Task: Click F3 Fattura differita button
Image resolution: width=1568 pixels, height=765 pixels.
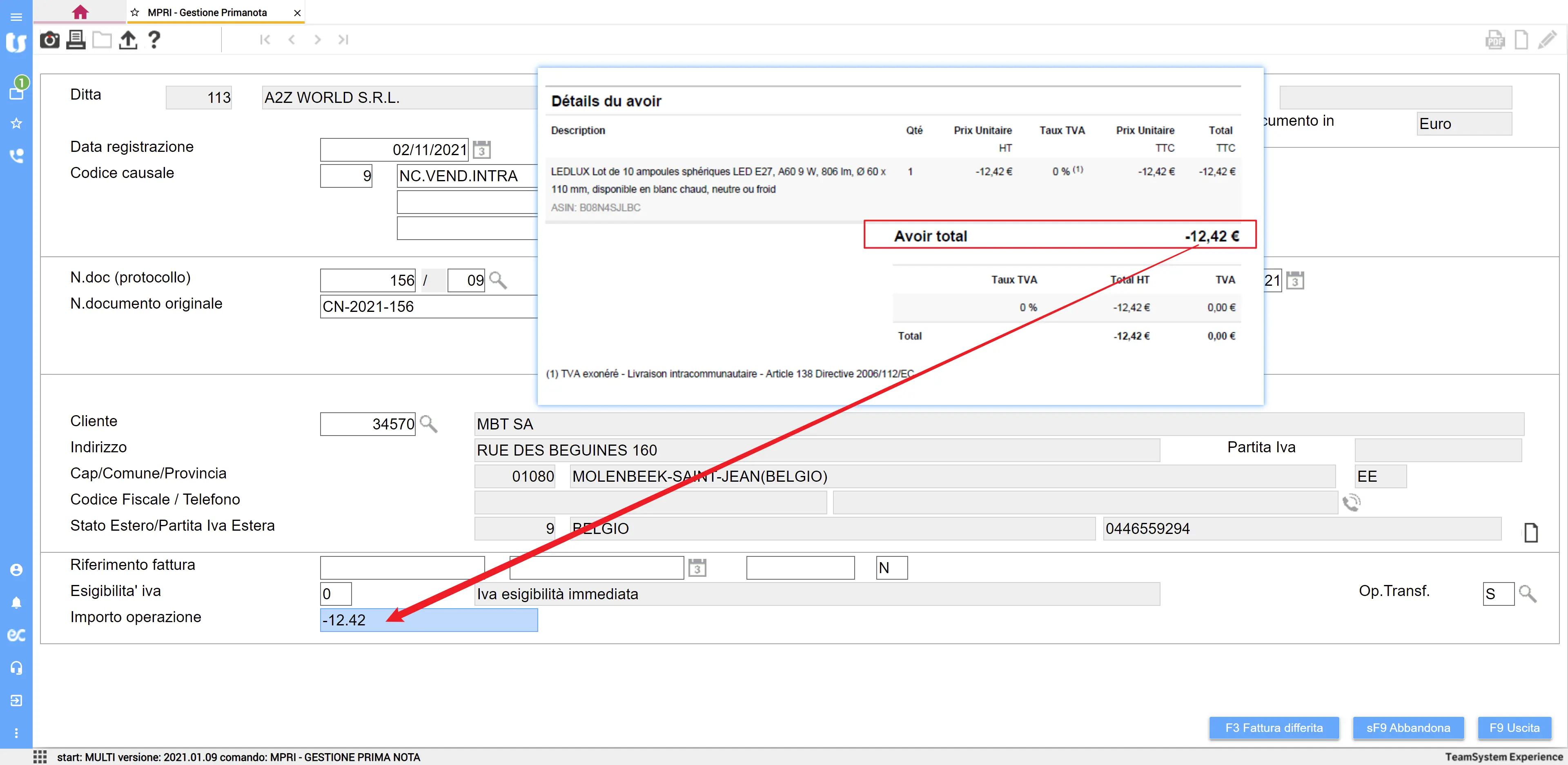Action: [1274, 728]
